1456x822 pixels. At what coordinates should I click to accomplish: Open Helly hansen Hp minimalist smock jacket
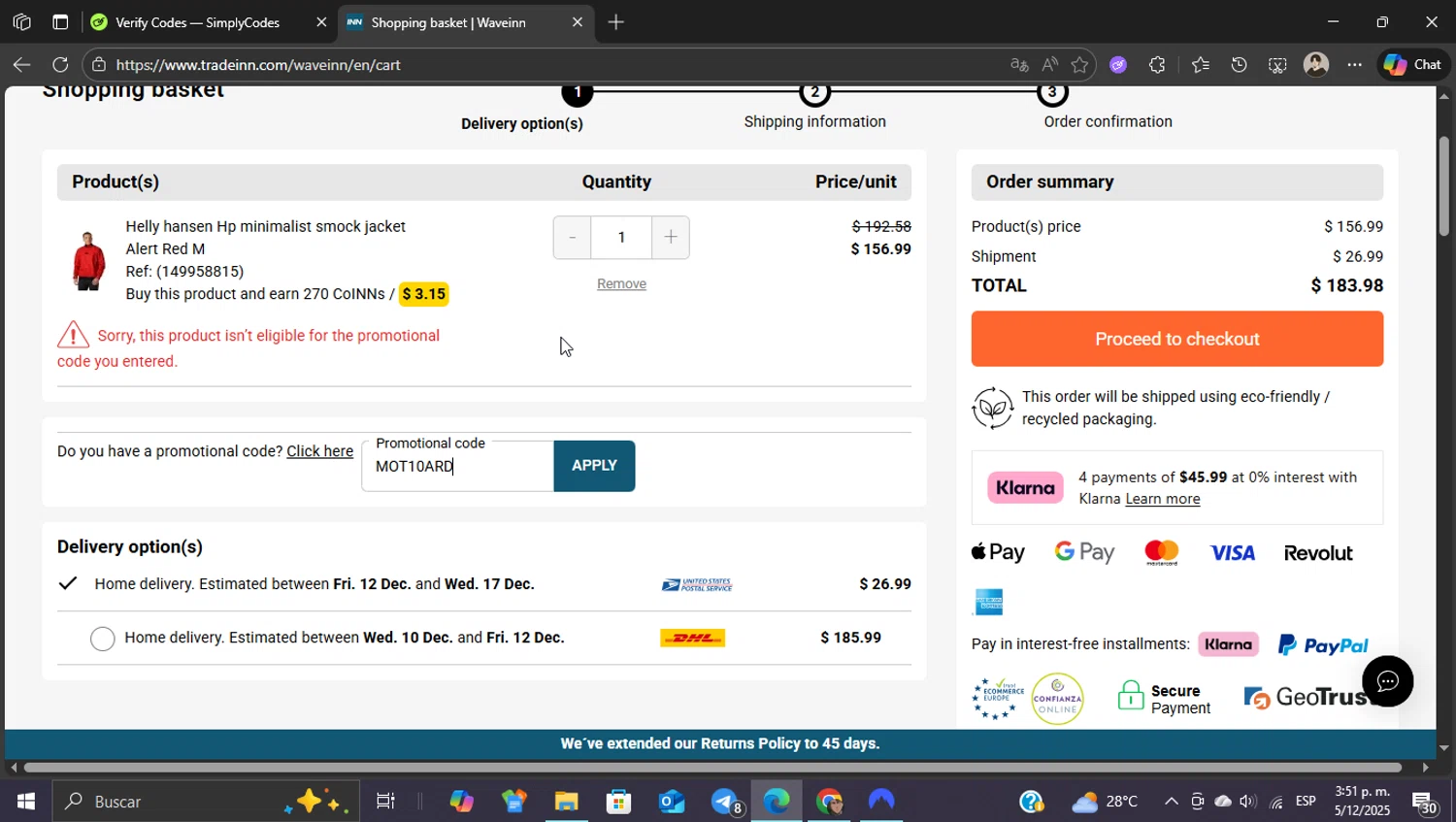point(265,226)
